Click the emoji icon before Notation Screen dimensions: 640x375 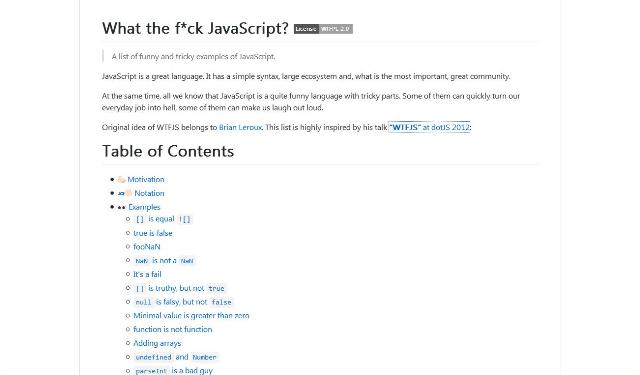[x=124, y=193]
